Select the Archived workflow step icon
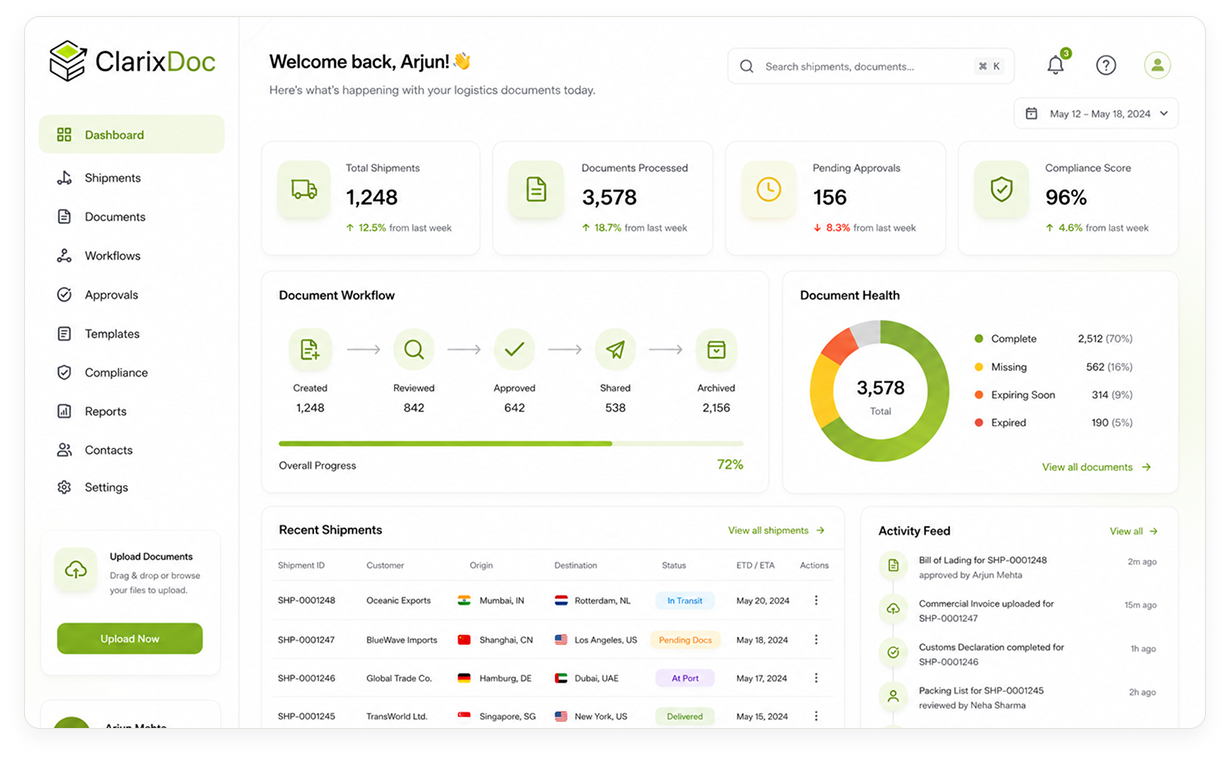 [716, 350]
